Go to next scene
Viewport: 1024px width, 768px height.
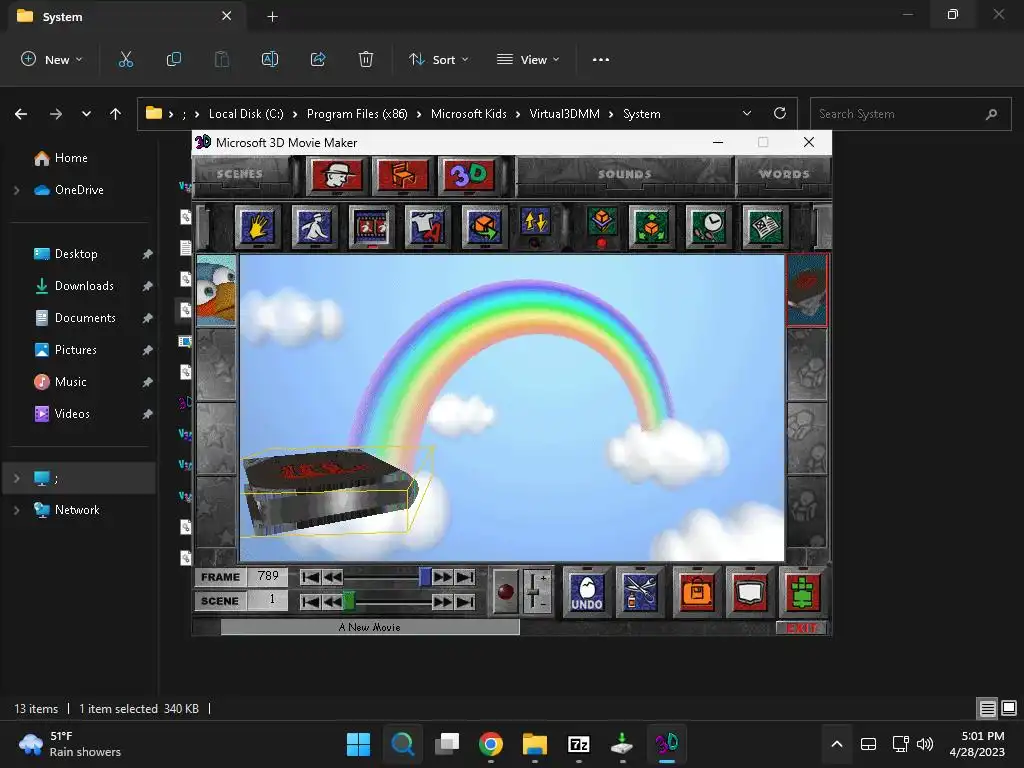443,601
